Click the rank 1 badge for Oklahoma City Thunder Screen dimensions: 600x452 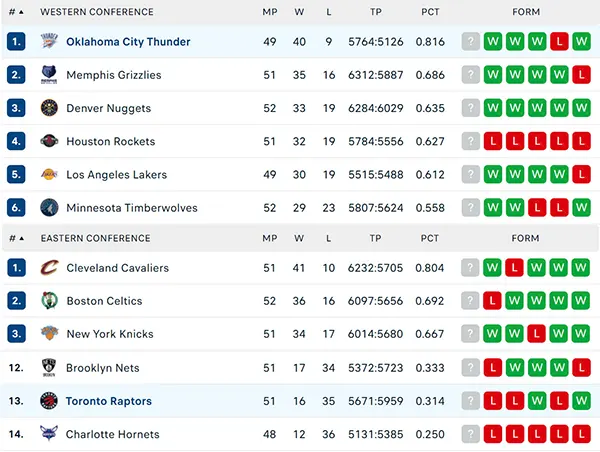(16, 41)
